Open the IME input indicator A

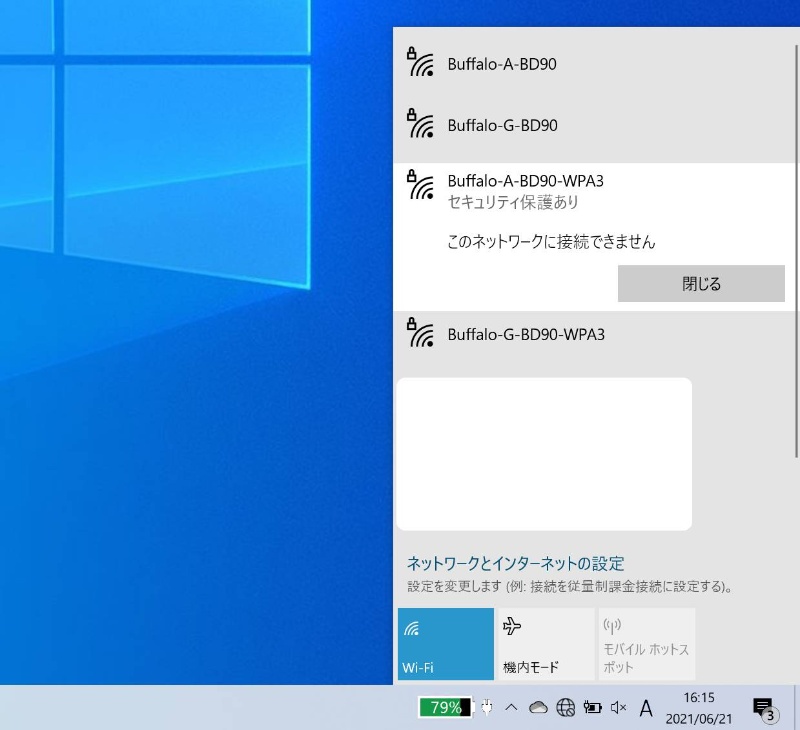(x=646, y=707)
